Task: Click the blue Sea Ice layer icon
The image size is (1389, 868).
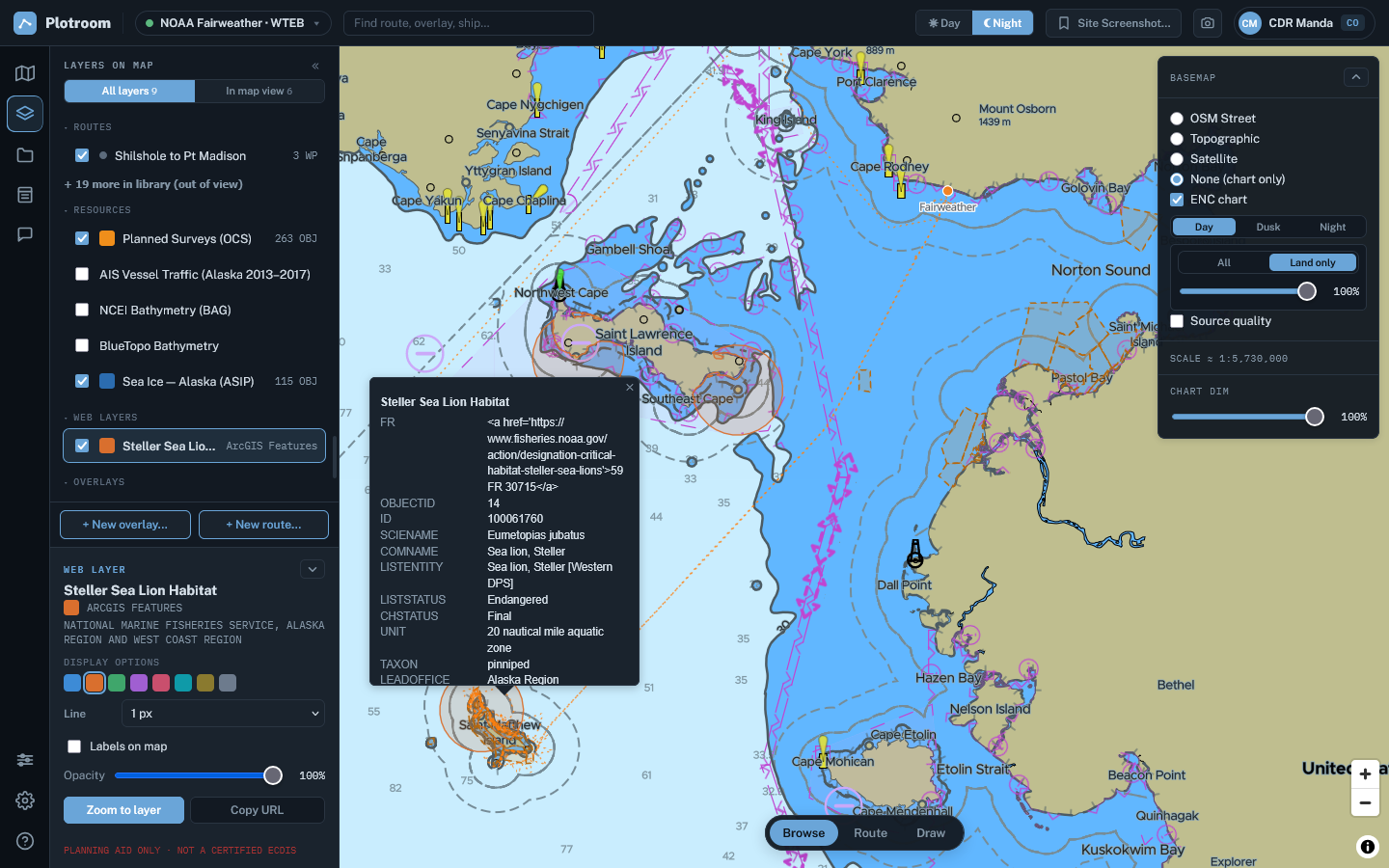Action: point(107,381)
